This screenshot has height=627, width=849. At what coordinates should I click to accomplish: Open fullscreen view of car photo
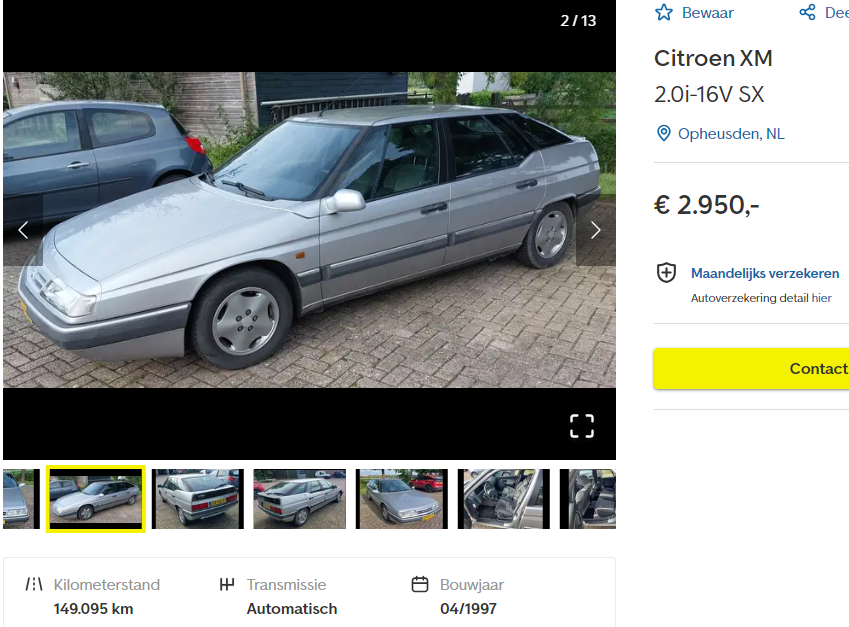tap(582, 426)
